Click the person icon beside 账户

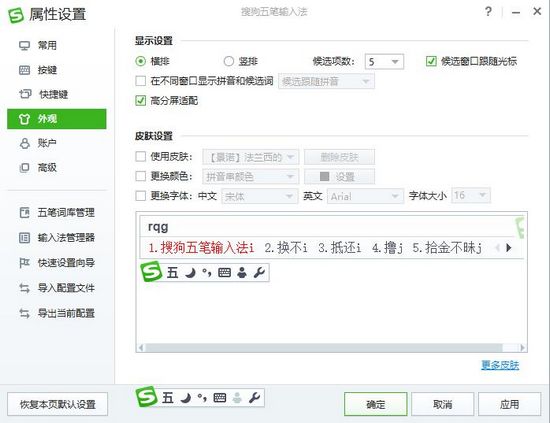tap(25, 143)
